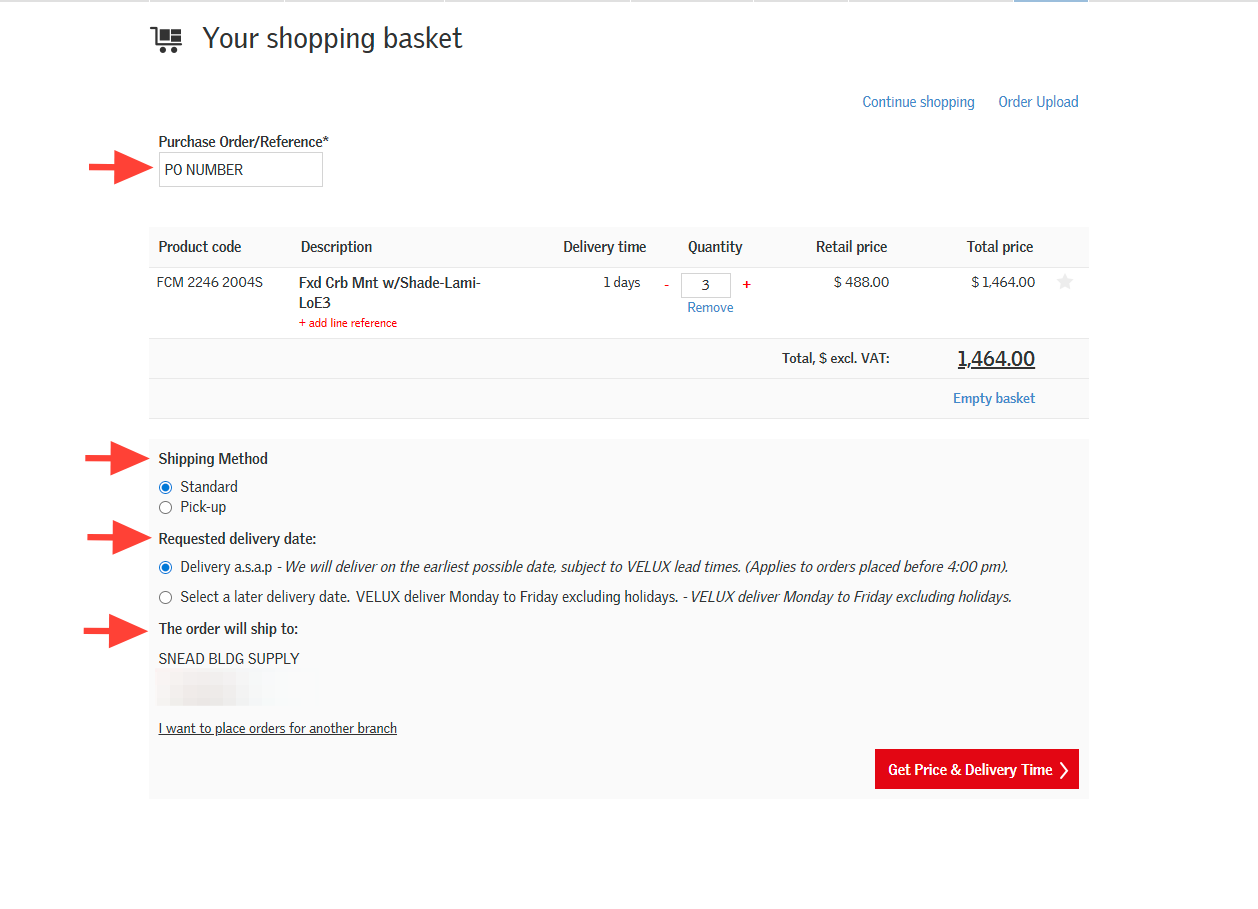Open the Continue shopping link
Viewport: 1258px width, 909px height.
pos(918,102)
